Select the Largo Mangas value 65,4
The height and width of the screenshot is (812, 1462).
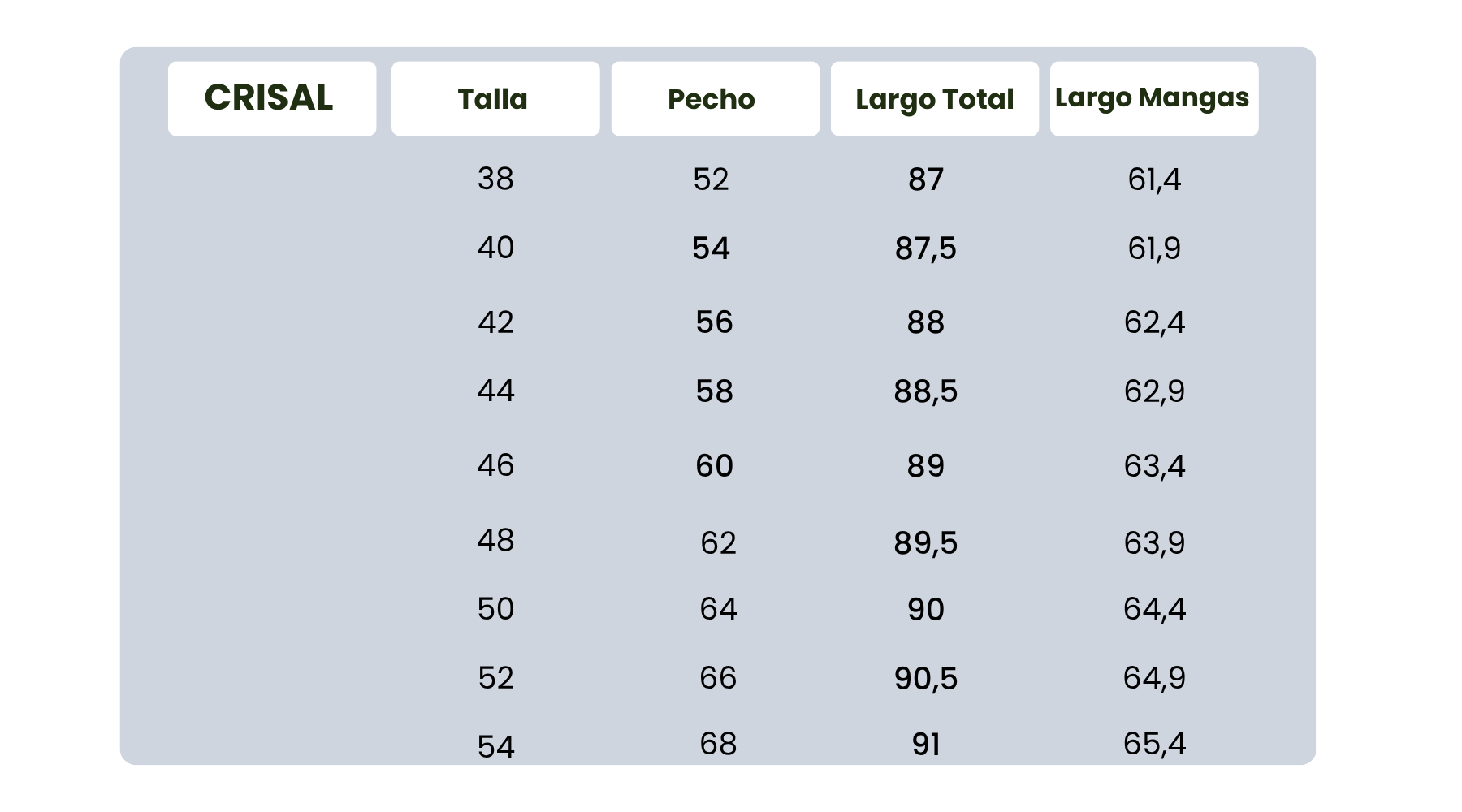click(x=1154, y=744)
